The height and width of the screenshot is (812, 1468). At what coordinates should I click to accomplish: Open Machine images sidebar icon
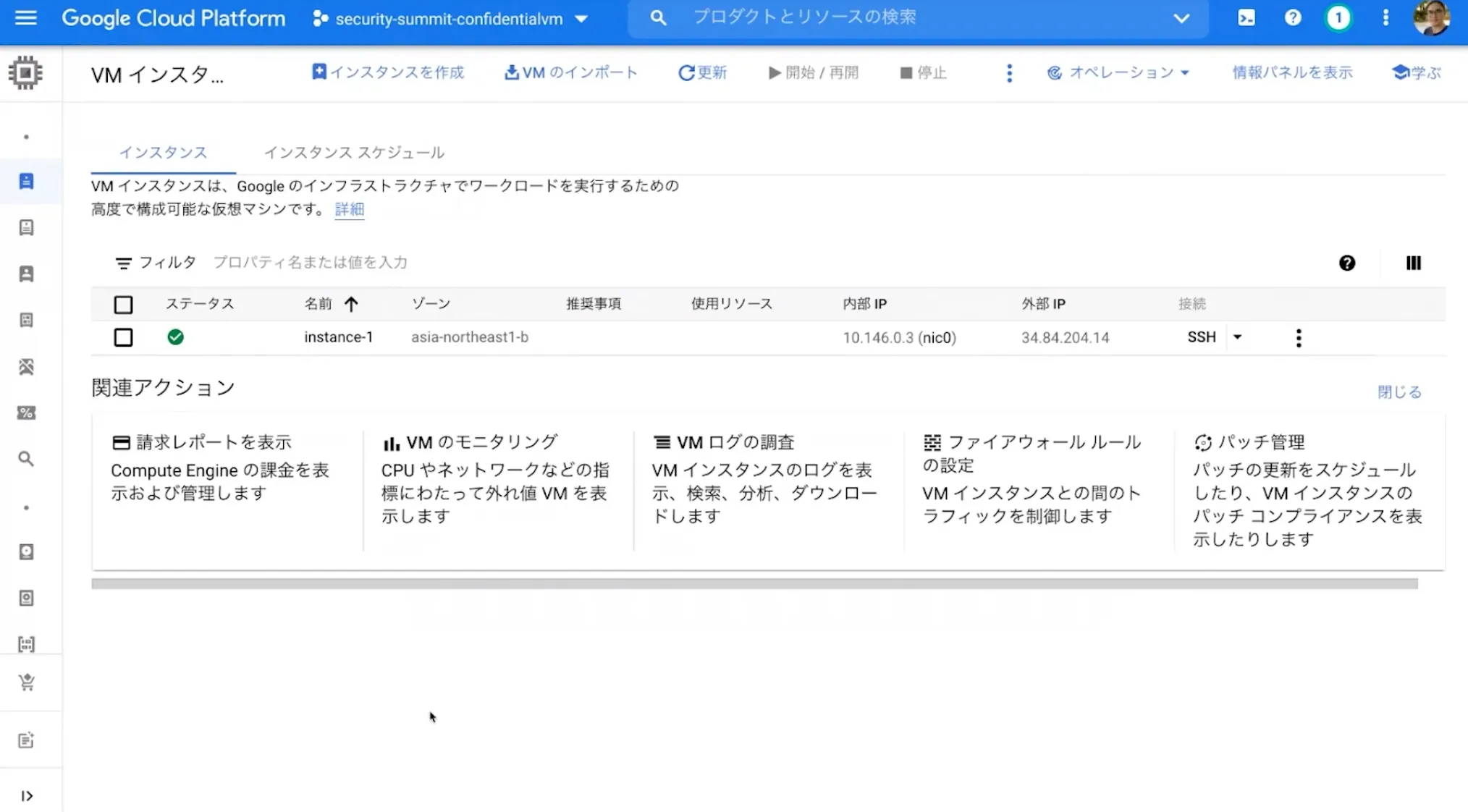[x=26, y=320]
